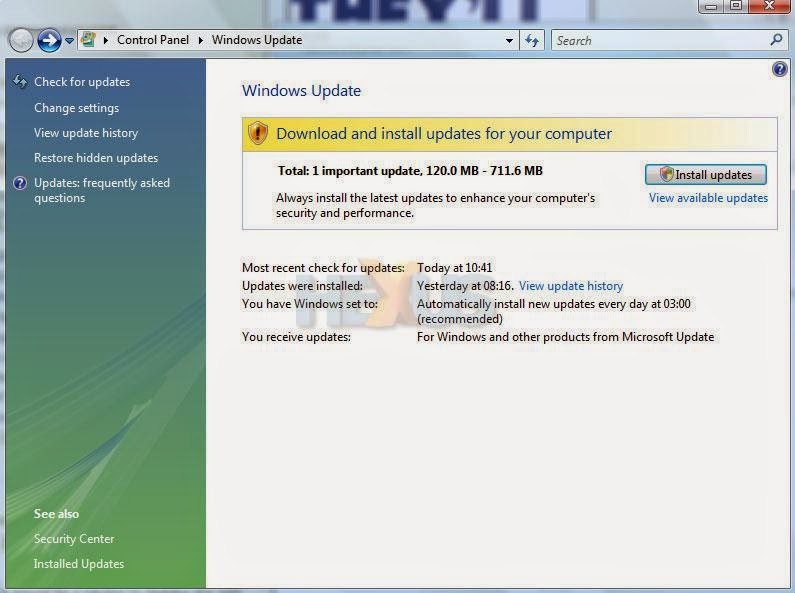Viewport: 795px width, 593px height.
Task: Open View update history link beside Yesterday at 08:16
Action: [571, 286]
